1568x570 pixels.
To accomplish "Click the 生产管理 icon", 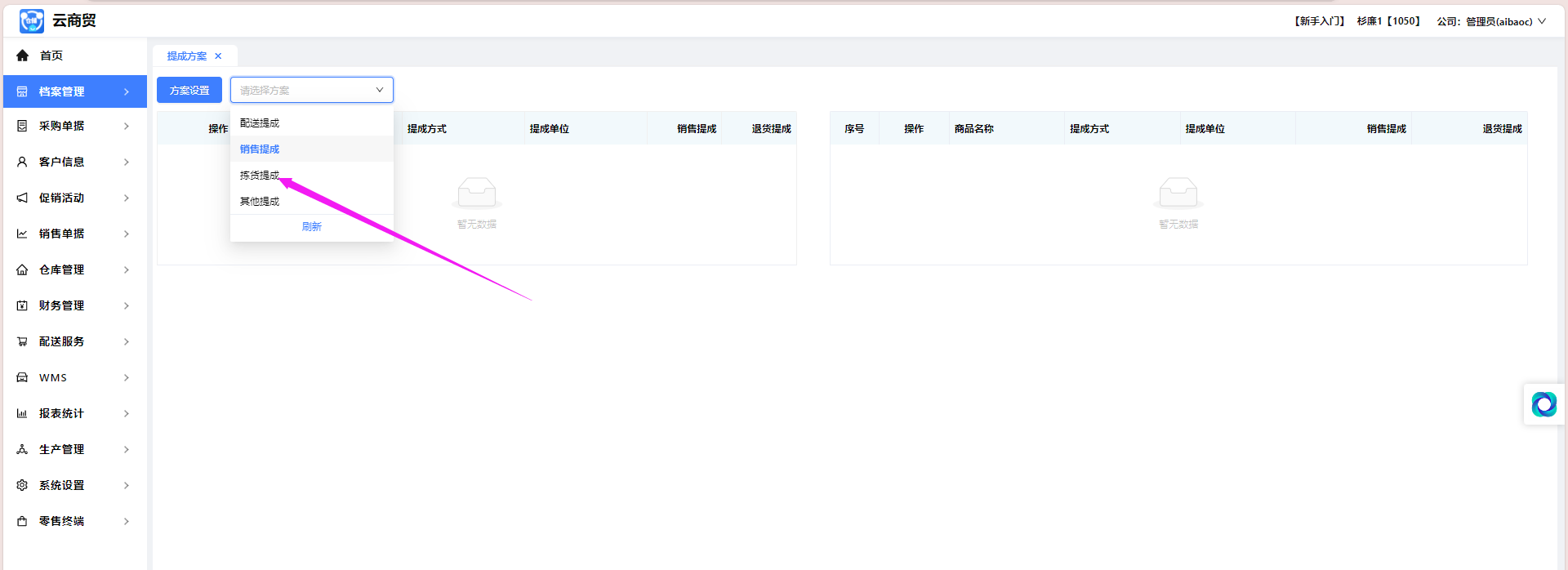I will click(22, 449).
